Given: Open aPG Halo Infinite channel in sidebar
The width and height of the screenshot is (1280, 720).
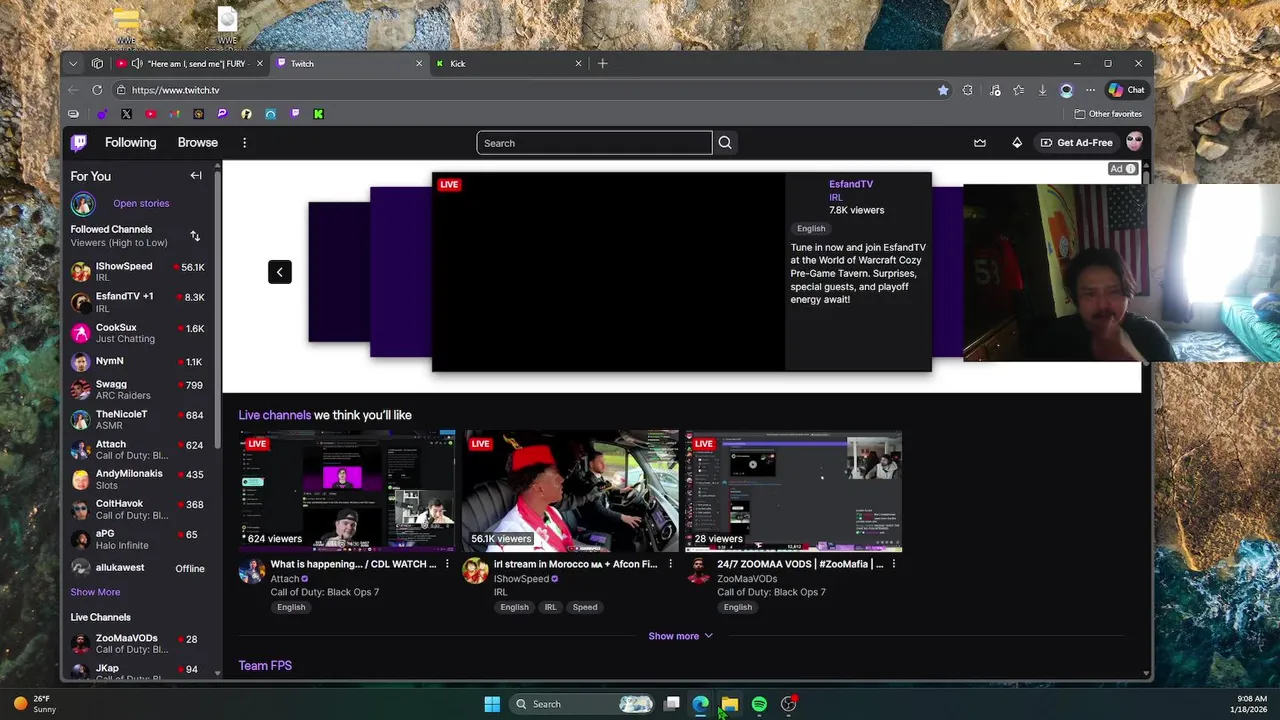Looking at the screenshot, I should tap(138, 539).
